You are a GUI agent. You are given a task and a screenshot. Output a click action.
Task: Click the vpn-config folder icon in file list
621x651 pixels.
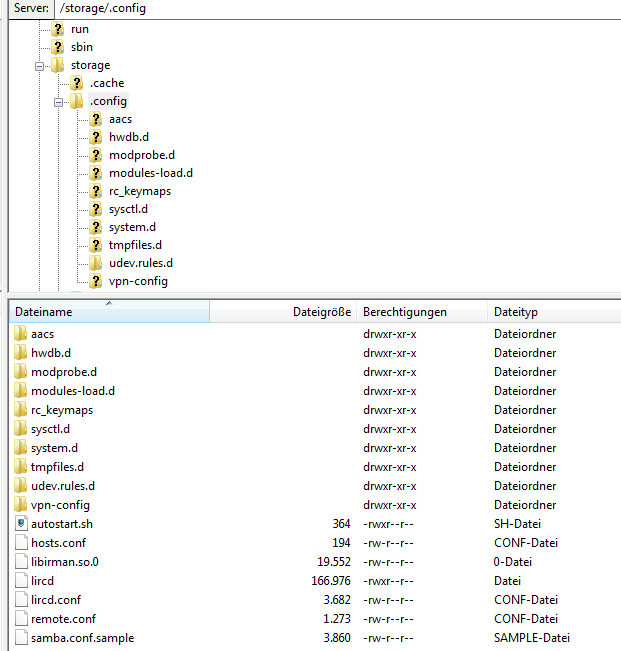pyautogui.click(x=20, y=505)
